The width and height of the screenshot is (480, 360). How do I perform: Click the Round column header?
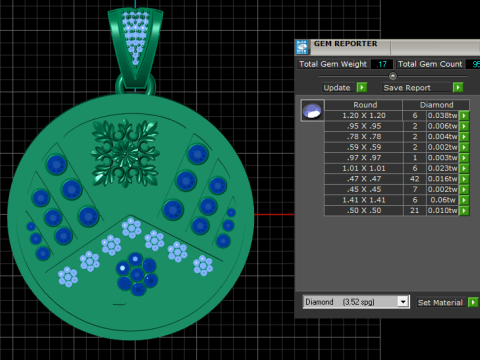pyautogui.click(x=364, y=105)
